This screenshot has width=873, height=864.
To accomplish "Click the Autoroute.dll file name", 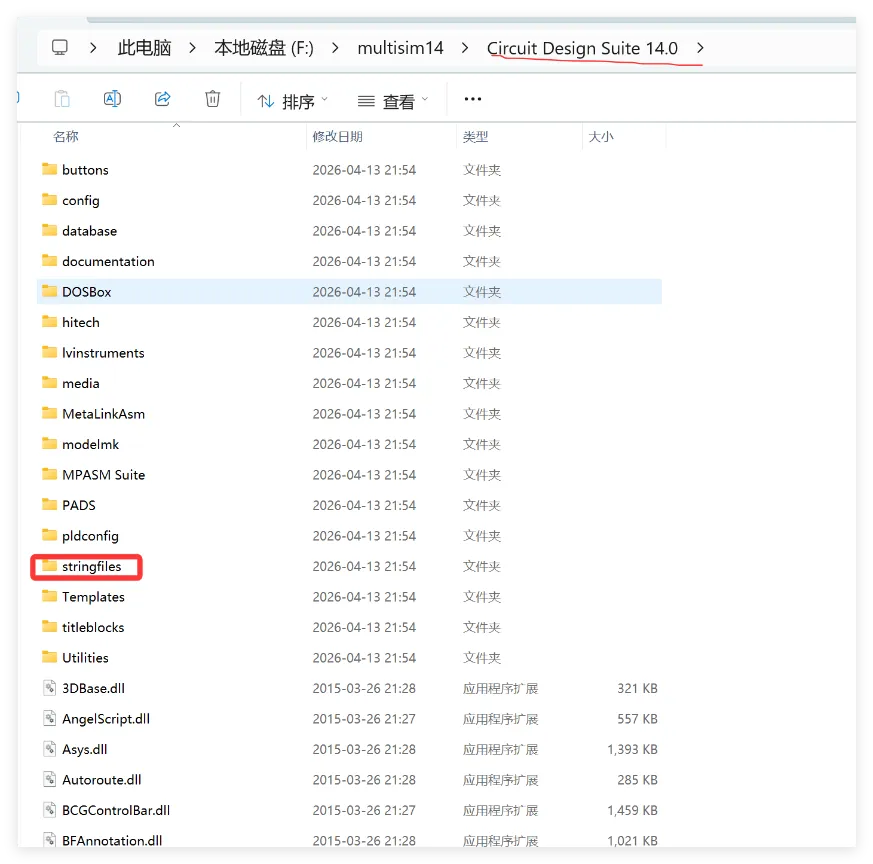I will (102, 780).
